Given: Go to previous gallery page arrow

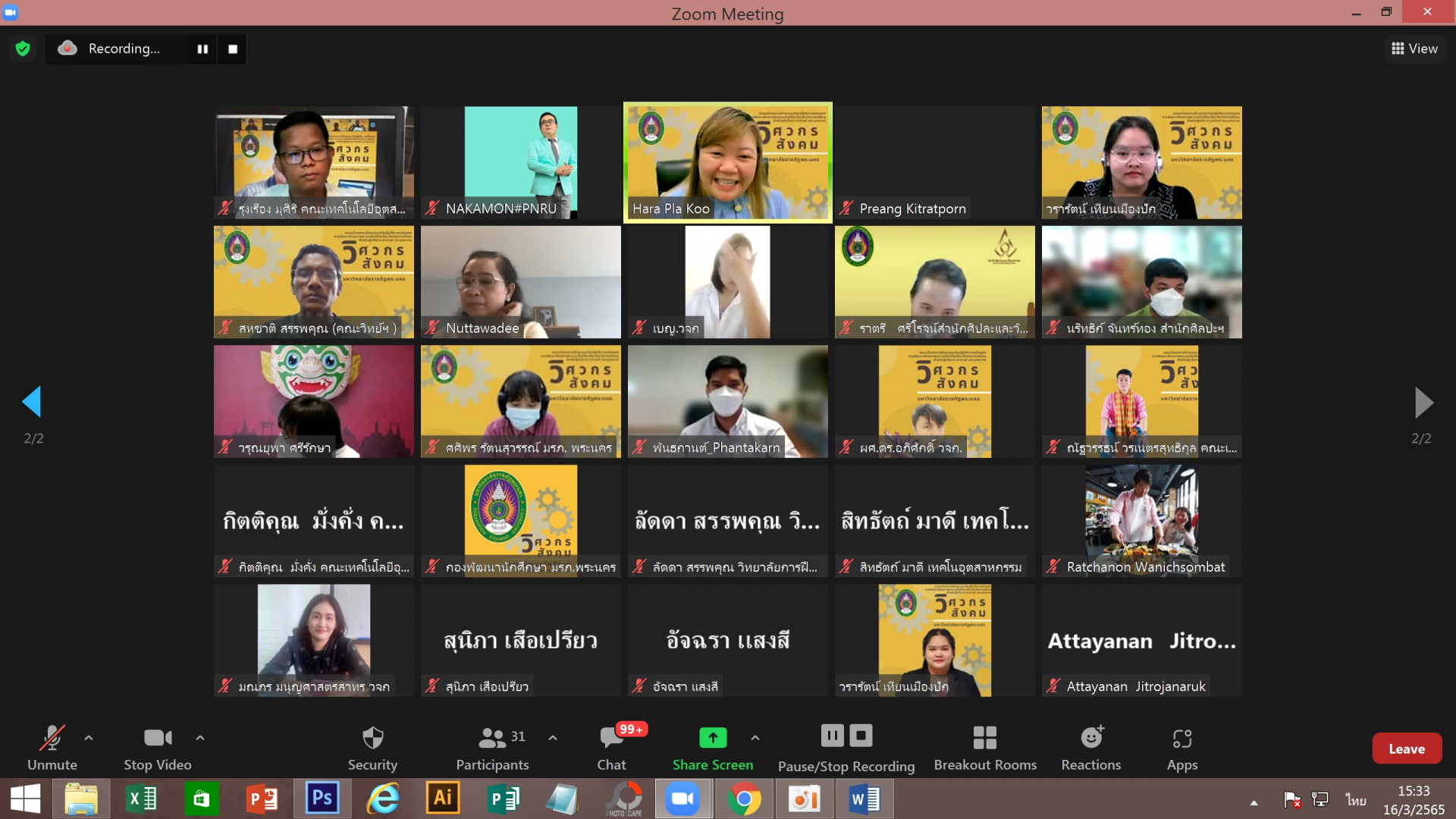Looking at the screenshot, I should pos(32,402).
